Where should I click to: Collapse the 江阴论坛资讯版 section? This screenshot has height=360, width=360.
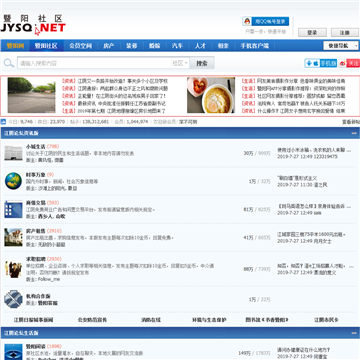pyautogui.click(x=354, y=133)
